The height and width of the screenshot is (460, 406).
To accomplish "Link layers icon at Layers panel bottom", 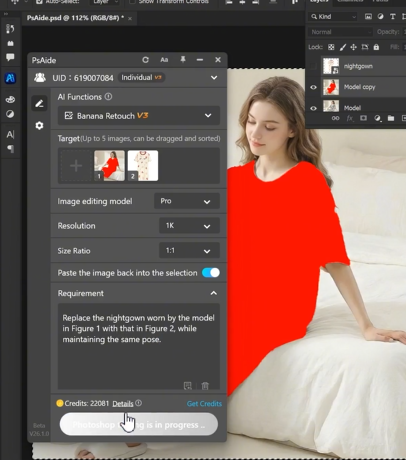I will click(335, 118).
